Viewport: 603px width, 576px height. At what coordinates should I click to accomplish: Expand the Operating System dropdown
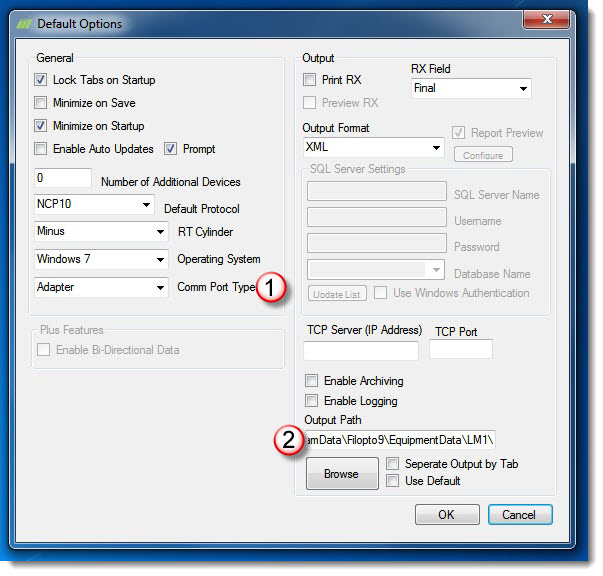(101, 259)
